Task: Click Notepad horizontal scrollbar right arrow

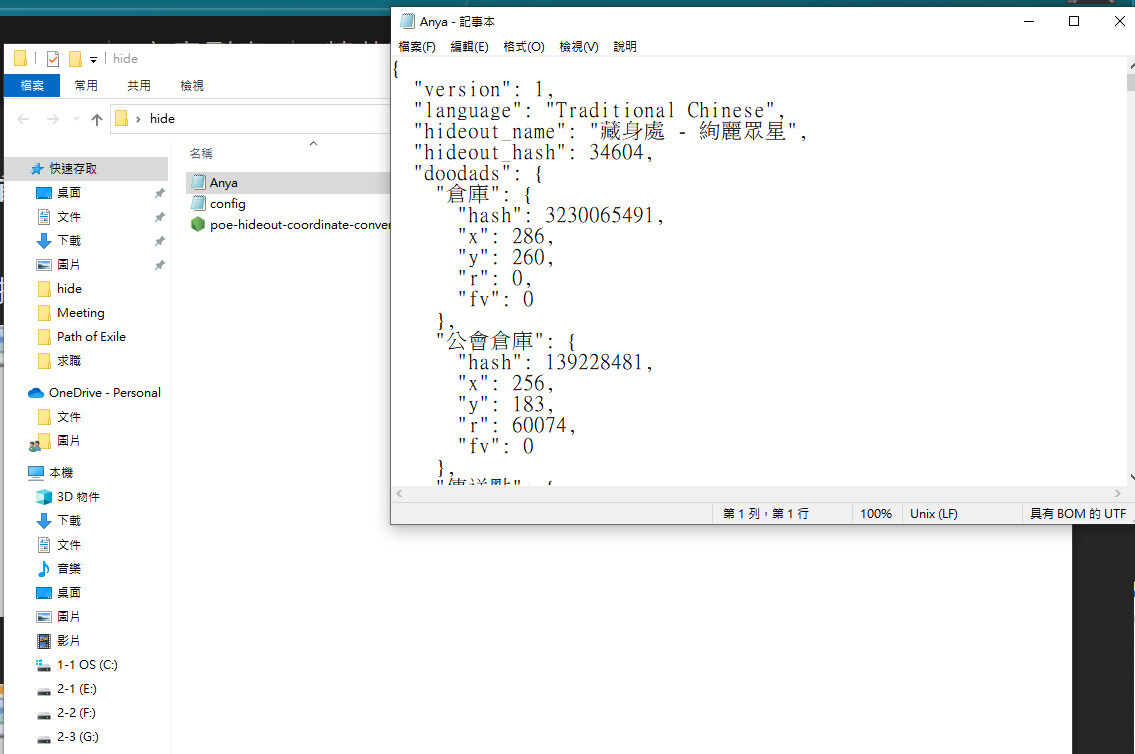Action: [x=1118, y=494]
